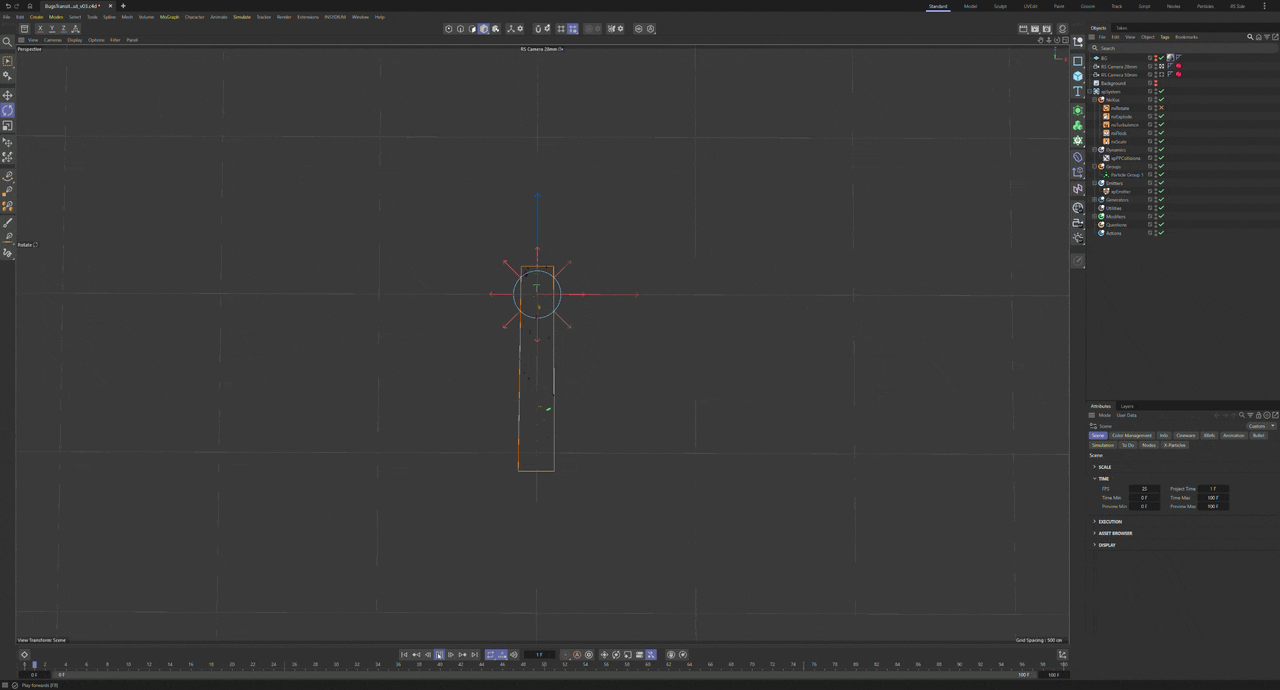This screenshot has height=690, width=1280.
Task: Click the Go to First Frame button
Action: tap(404, 654)
